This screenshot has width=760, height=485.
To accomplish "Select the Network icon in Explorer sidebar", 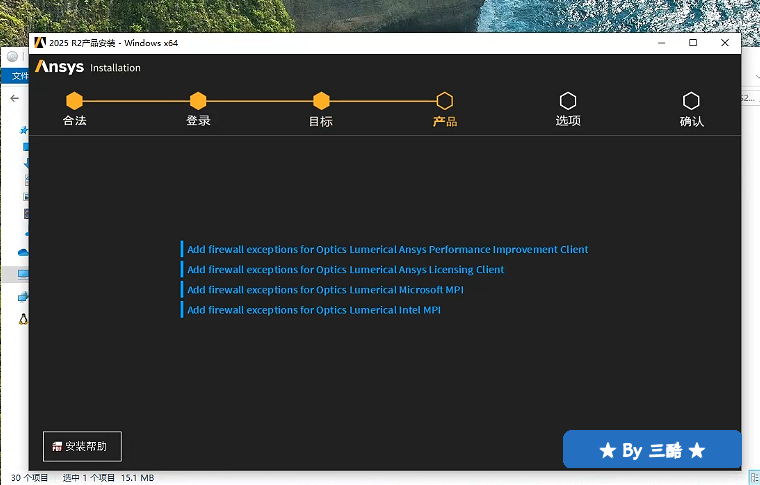I will click(23, 297).
